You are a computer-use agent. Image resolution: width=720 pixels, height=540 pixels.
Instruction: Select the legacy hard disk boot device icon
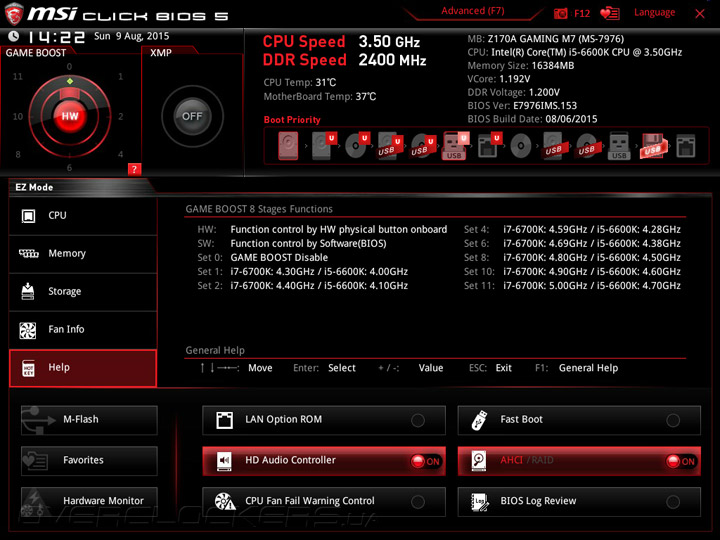[x=288, y=146]
